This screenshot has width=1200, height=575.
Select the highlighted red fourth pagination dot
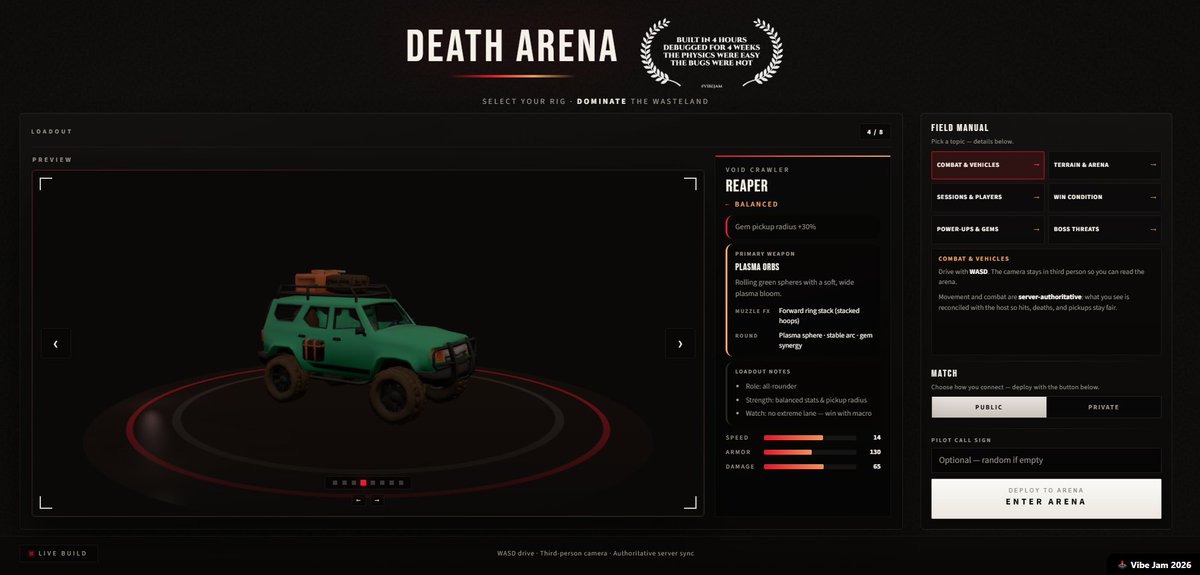click(363, 483)
